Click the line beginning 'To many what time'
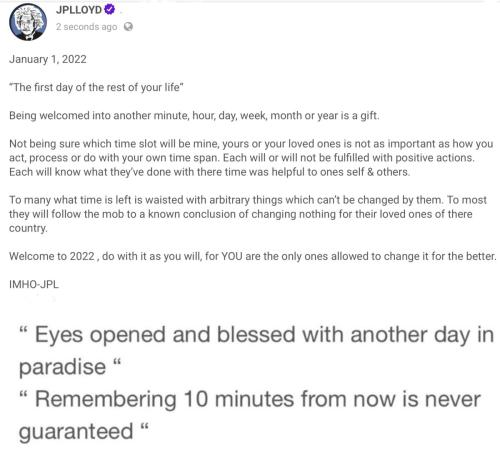 tap(248, 200)
